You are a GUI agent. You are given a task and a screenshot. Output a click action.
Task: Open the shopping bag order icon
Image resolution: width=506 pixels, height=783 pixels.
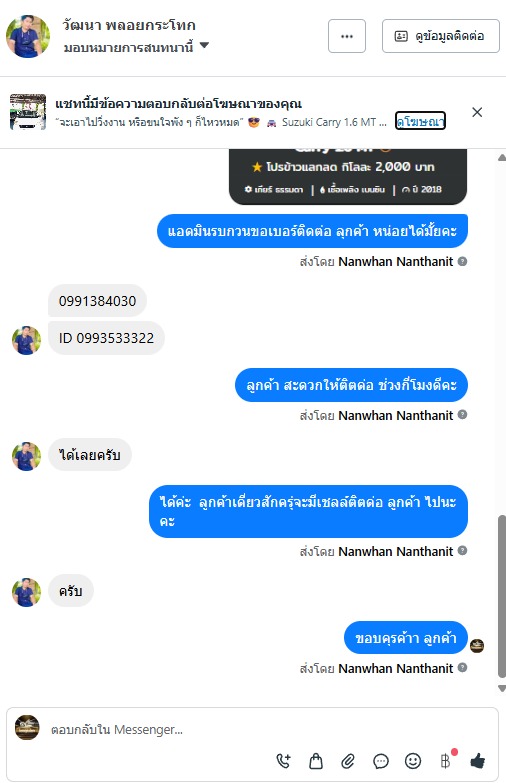[x=316, y=761]
